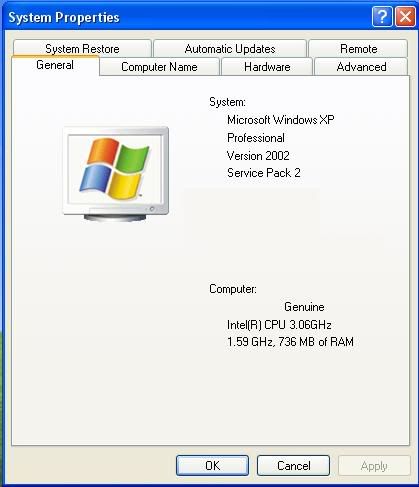Click the Service Pack 2 text
Screen dimensions: 419x487
click(264, 173)
